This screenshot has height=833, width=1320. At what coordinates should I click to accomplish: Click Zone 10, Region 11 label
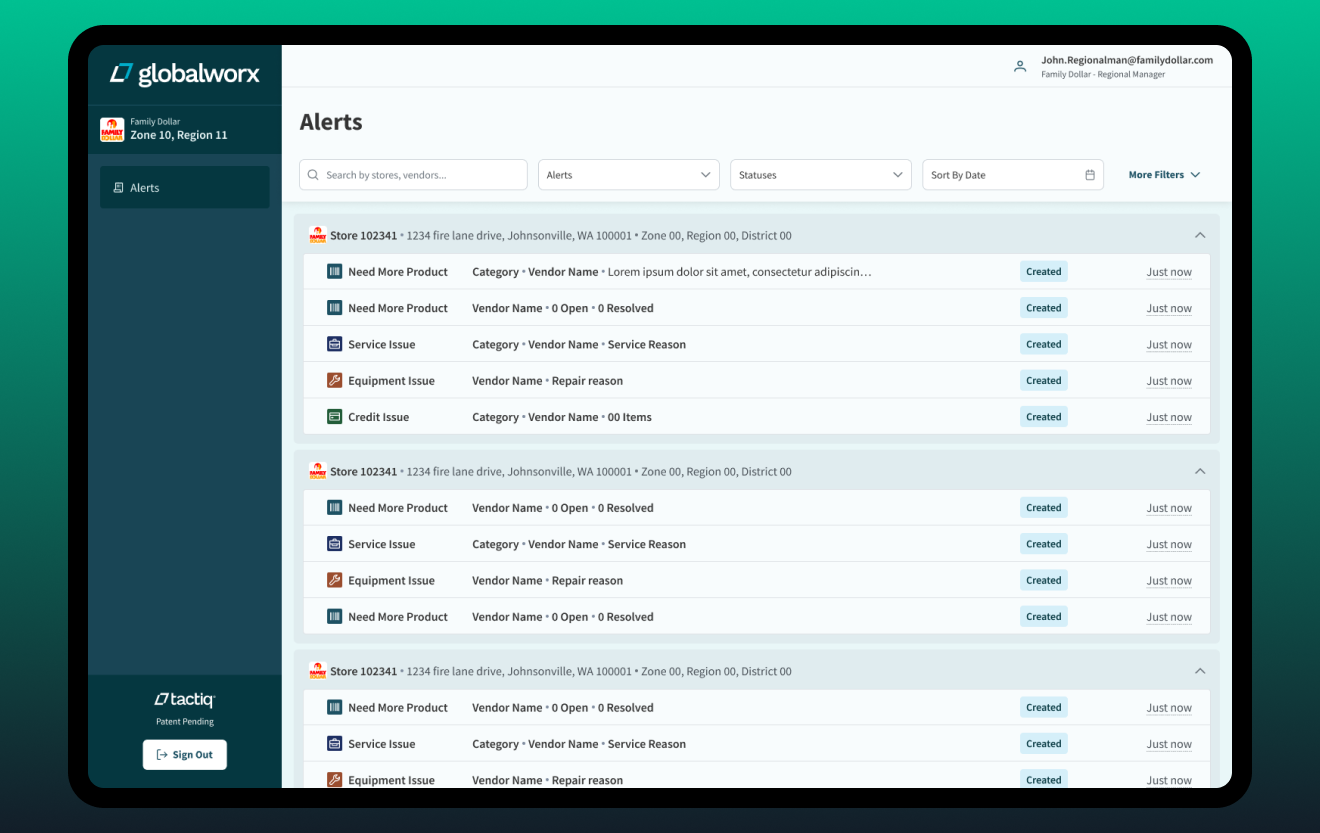(179, 135)
